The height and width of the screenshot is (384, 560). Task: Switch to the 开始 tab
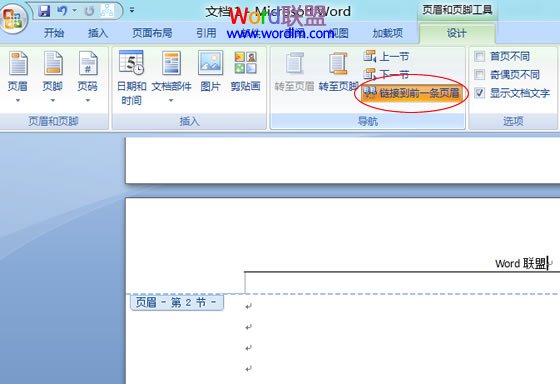tap(54, 33)
